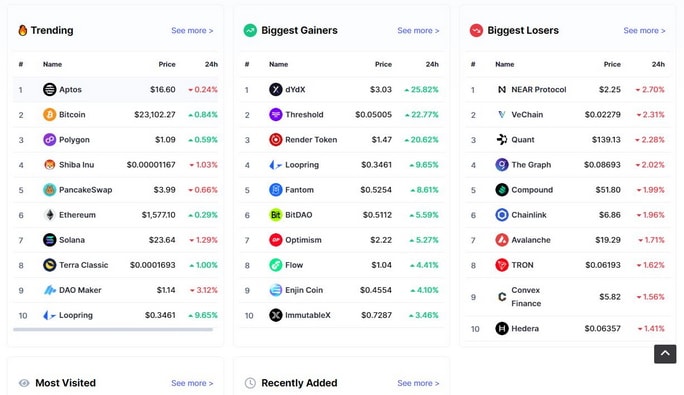Click the Most Visited eye icon
This screenshot has width=684, height=395.
point(24,383)
